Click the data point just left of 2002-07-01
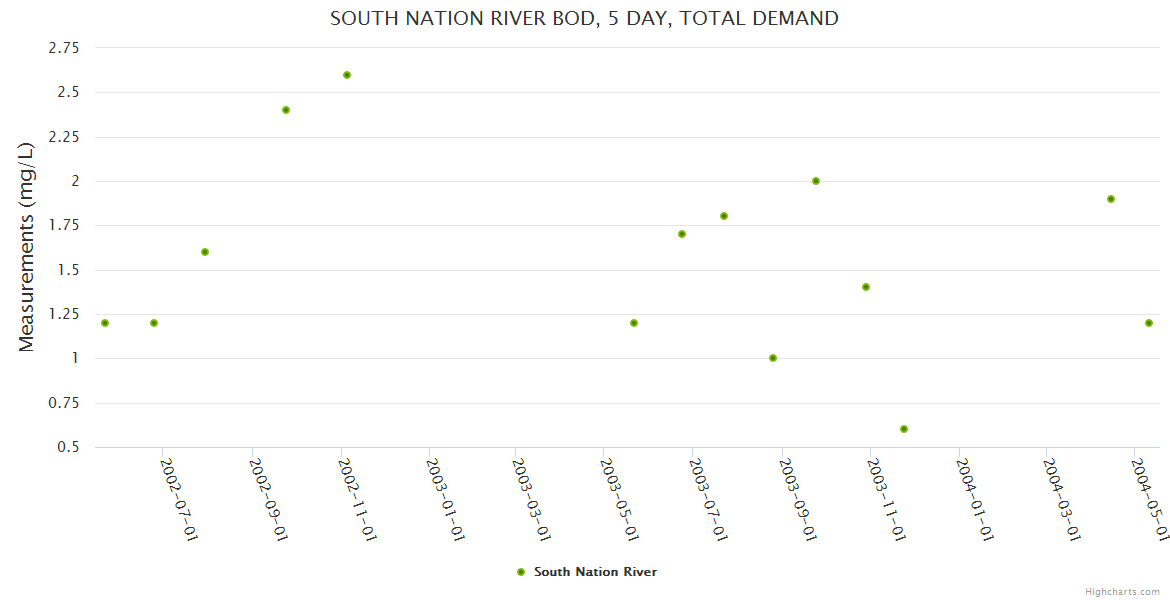The width and height of the screenshot is (1170, 600). [154, 323]
